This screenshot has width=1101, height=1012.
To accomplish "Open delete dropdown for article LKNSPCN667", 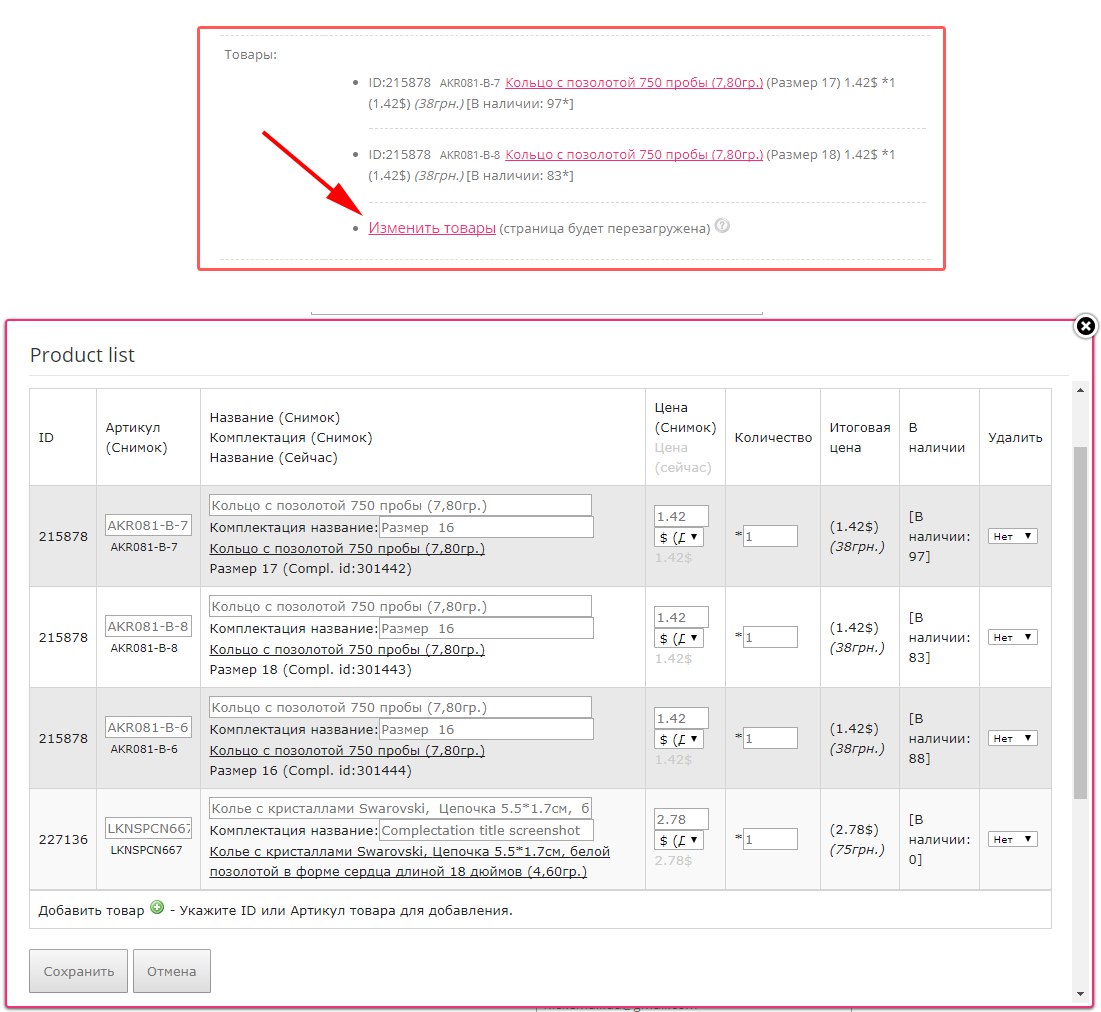I will 1013,840.
